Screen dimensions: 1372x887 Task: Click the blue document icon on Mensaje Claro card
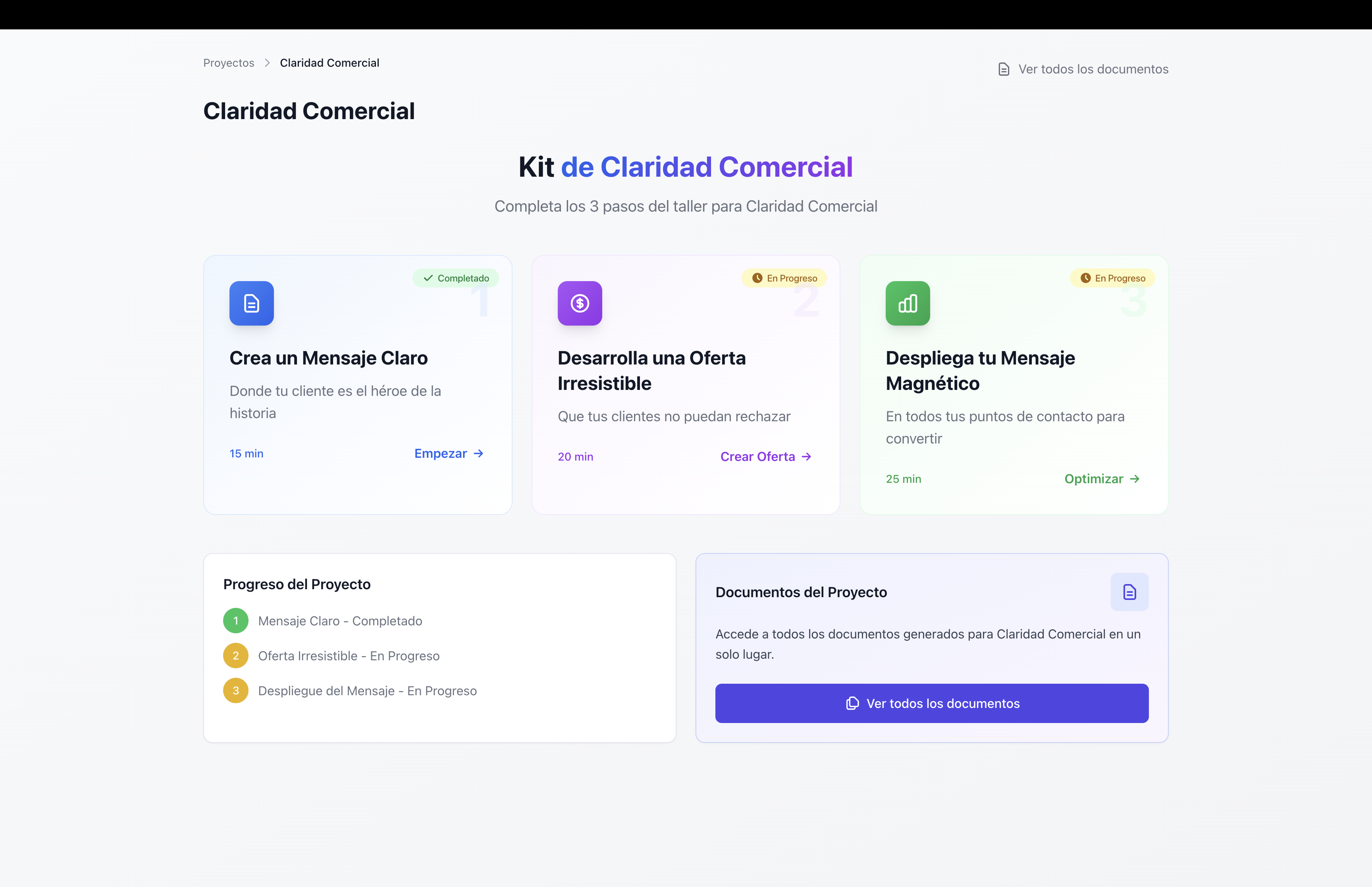(x=251, y=303)
